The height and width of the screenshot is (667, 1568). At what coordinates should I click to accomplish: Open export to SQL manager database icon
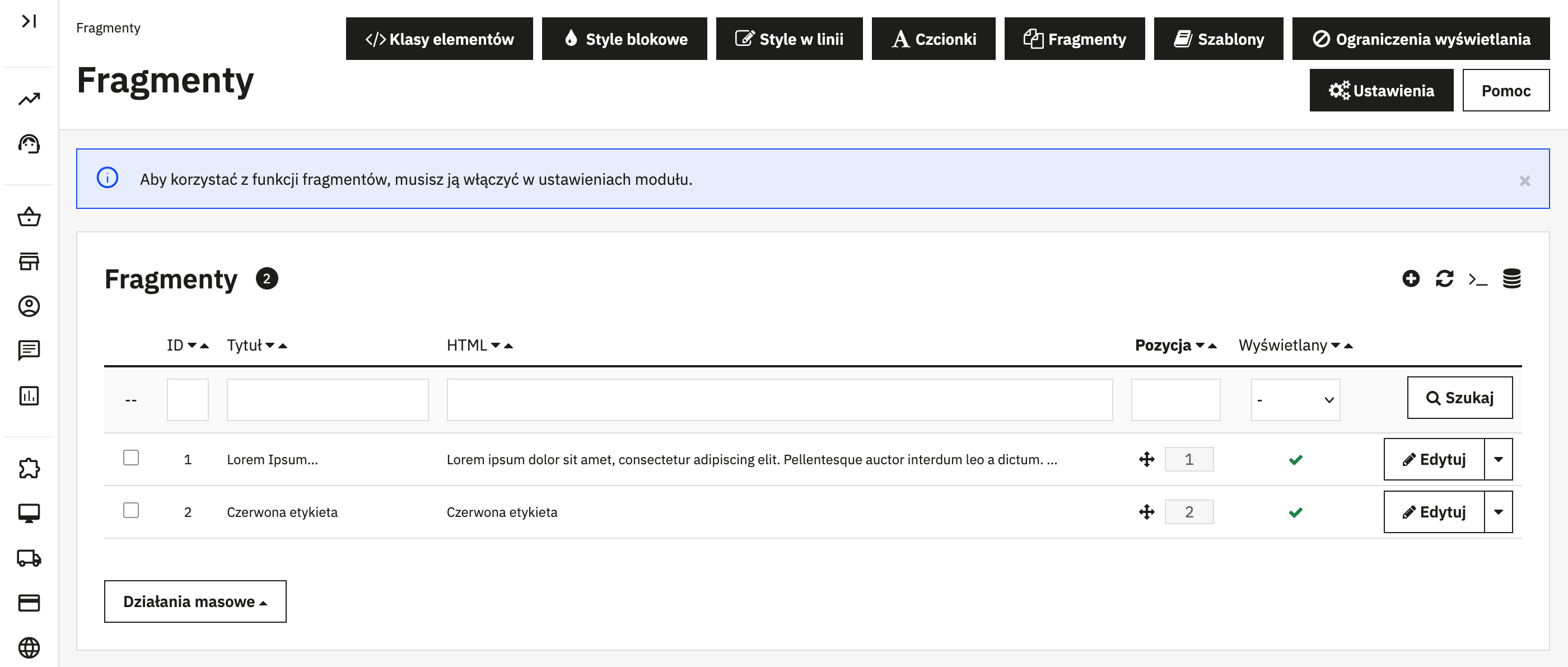[x=1511, y=279]
